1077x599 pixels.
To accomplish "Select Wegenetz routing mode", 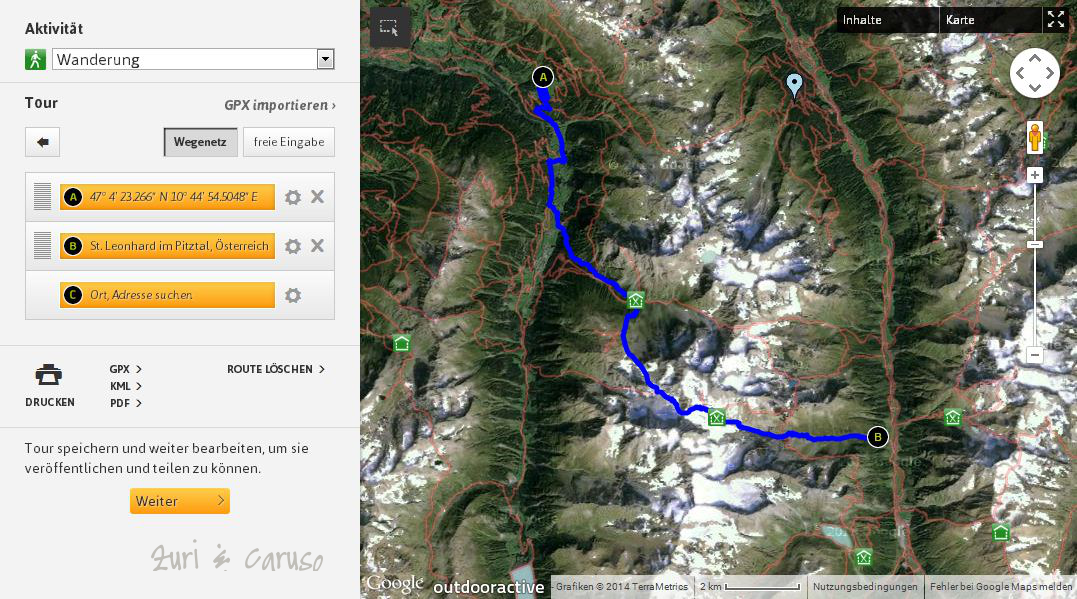I will [201, 142].
